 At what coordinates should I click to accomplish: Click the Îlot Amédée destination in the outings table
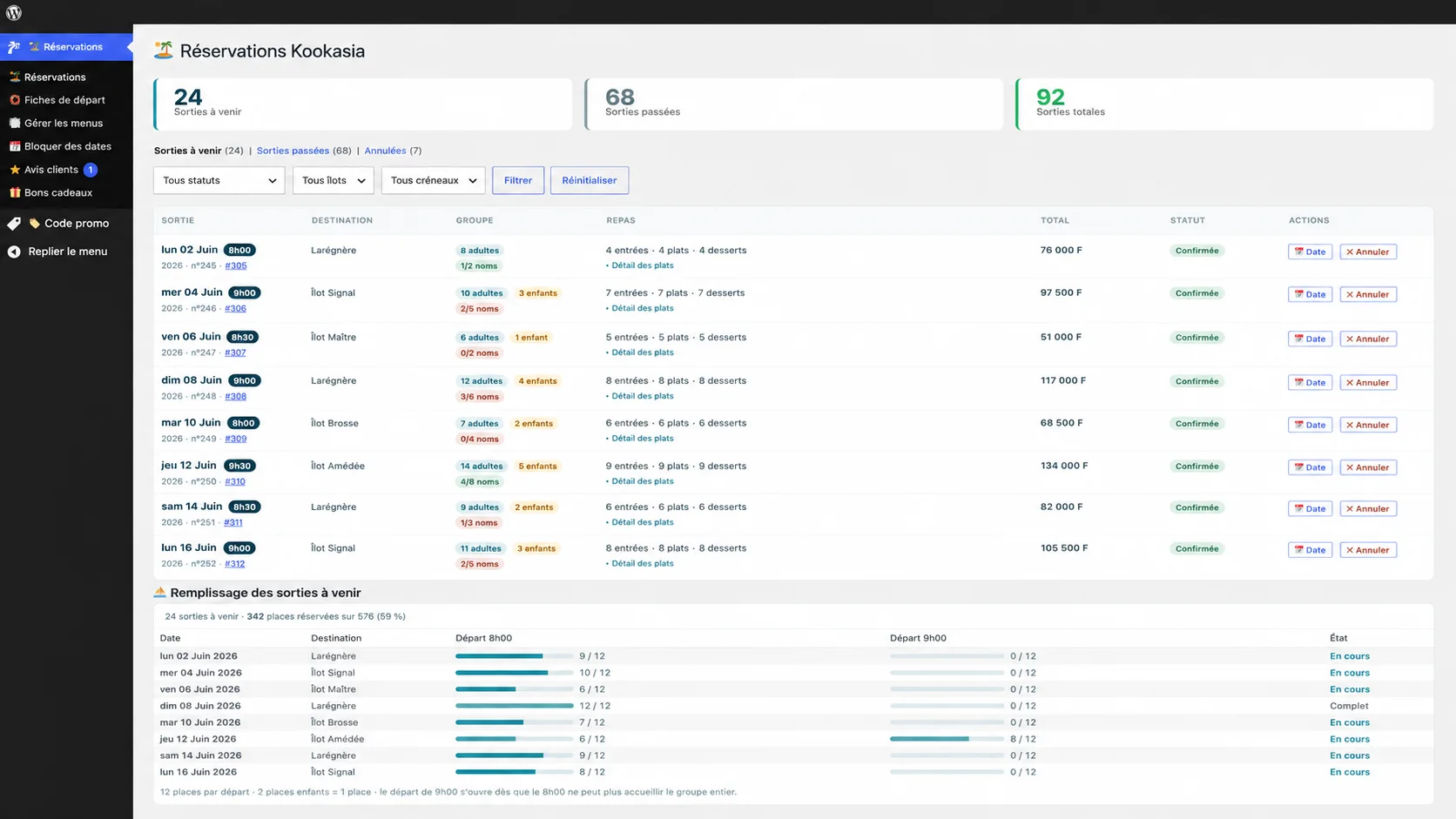(x=338, y=466)
